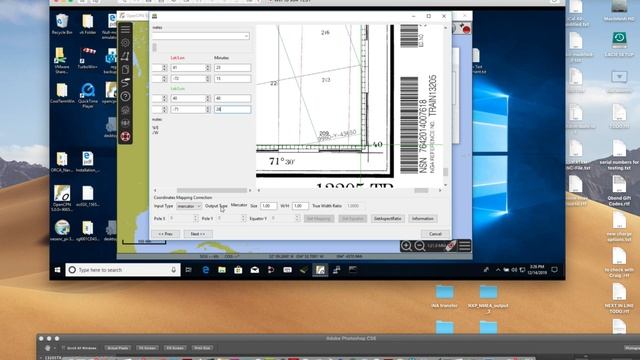640x360 pixels.
Task: Click the chart image horizontal scrollbar thumb
Action: pos(422,190)
